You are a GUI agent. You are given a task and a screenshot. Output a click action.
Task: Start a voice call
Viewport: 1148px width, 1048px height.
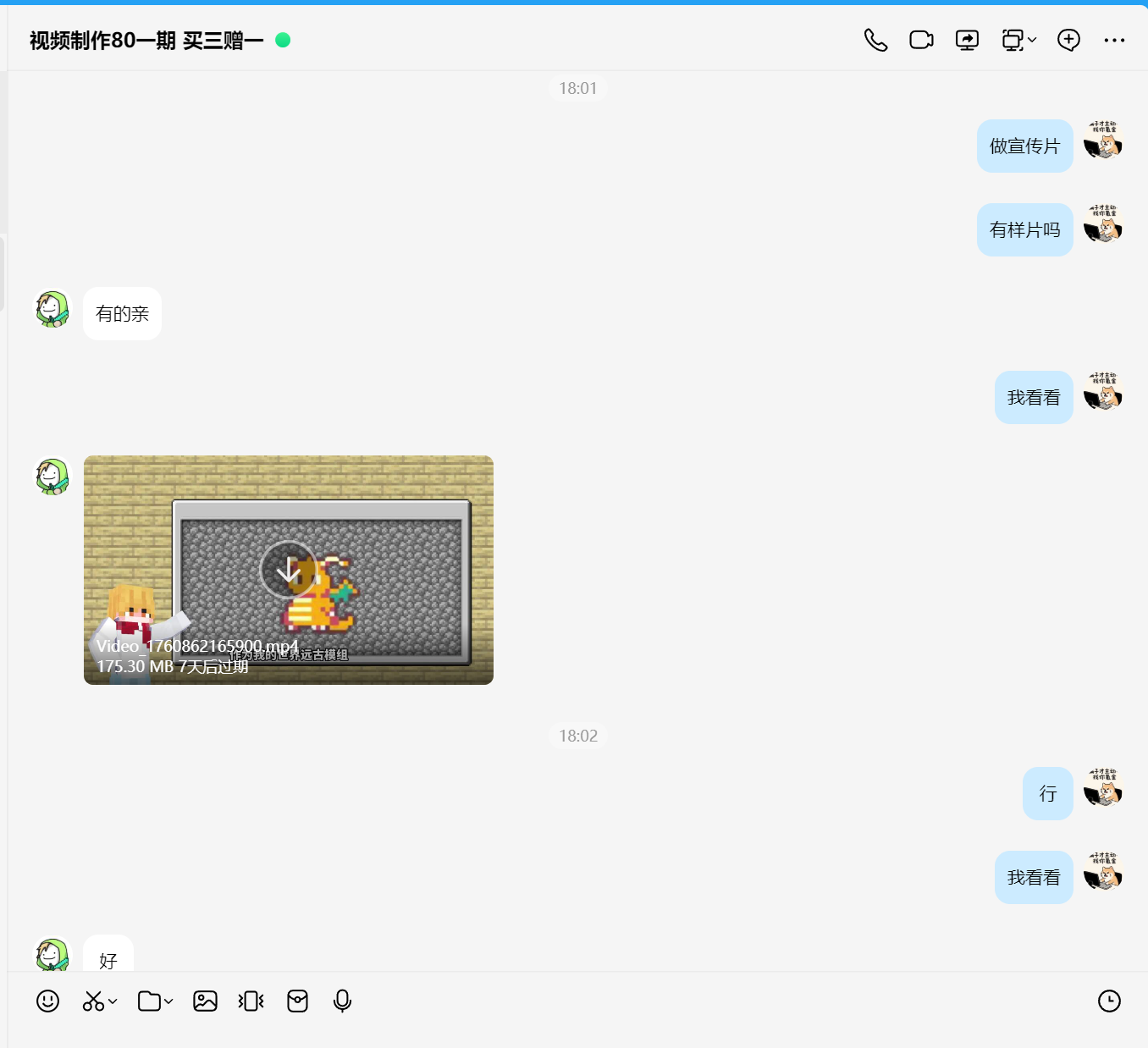(875, 40)
